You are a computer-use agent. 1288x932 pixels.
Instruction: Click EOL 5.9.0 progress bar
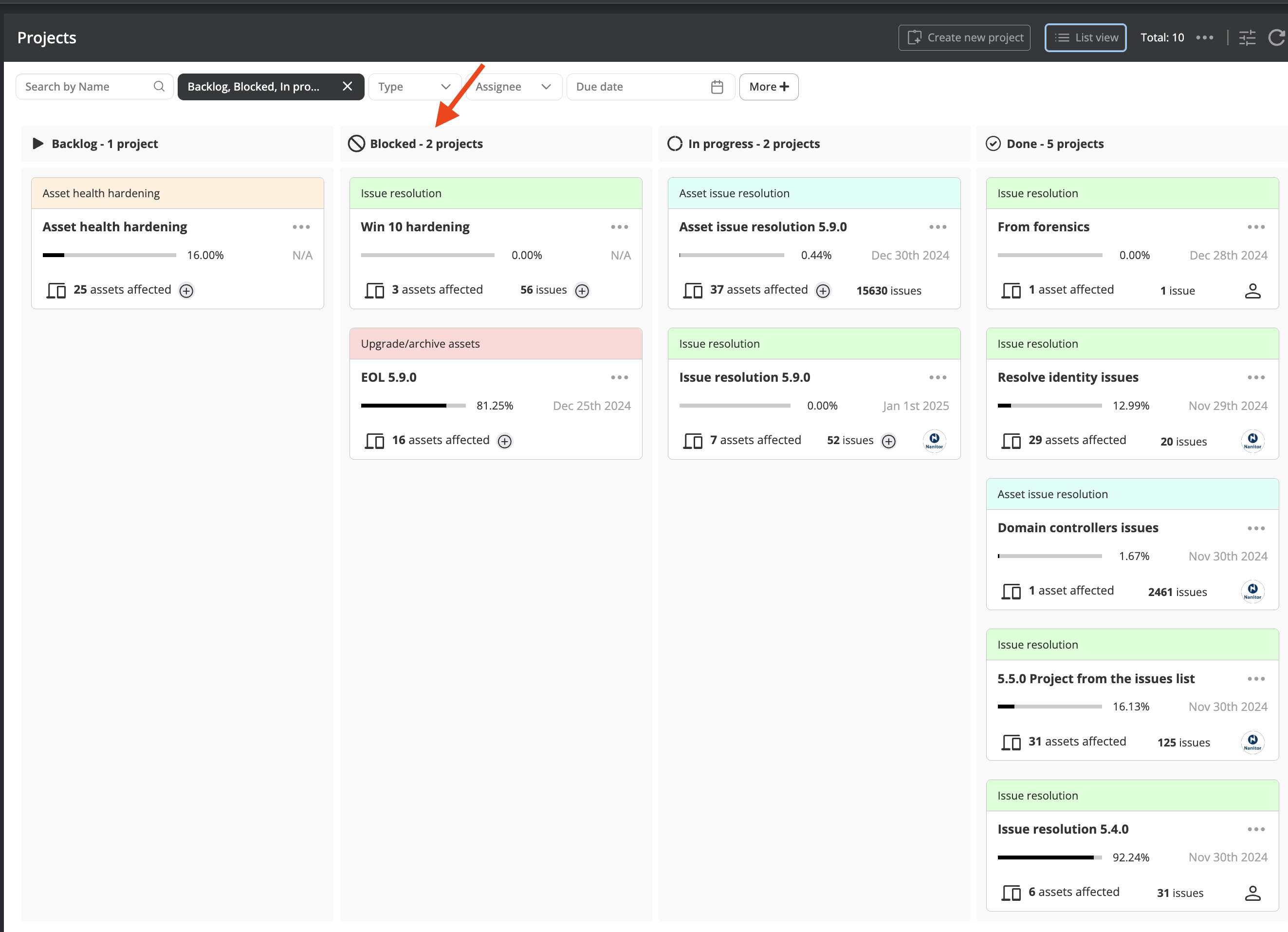pos(413,406)
